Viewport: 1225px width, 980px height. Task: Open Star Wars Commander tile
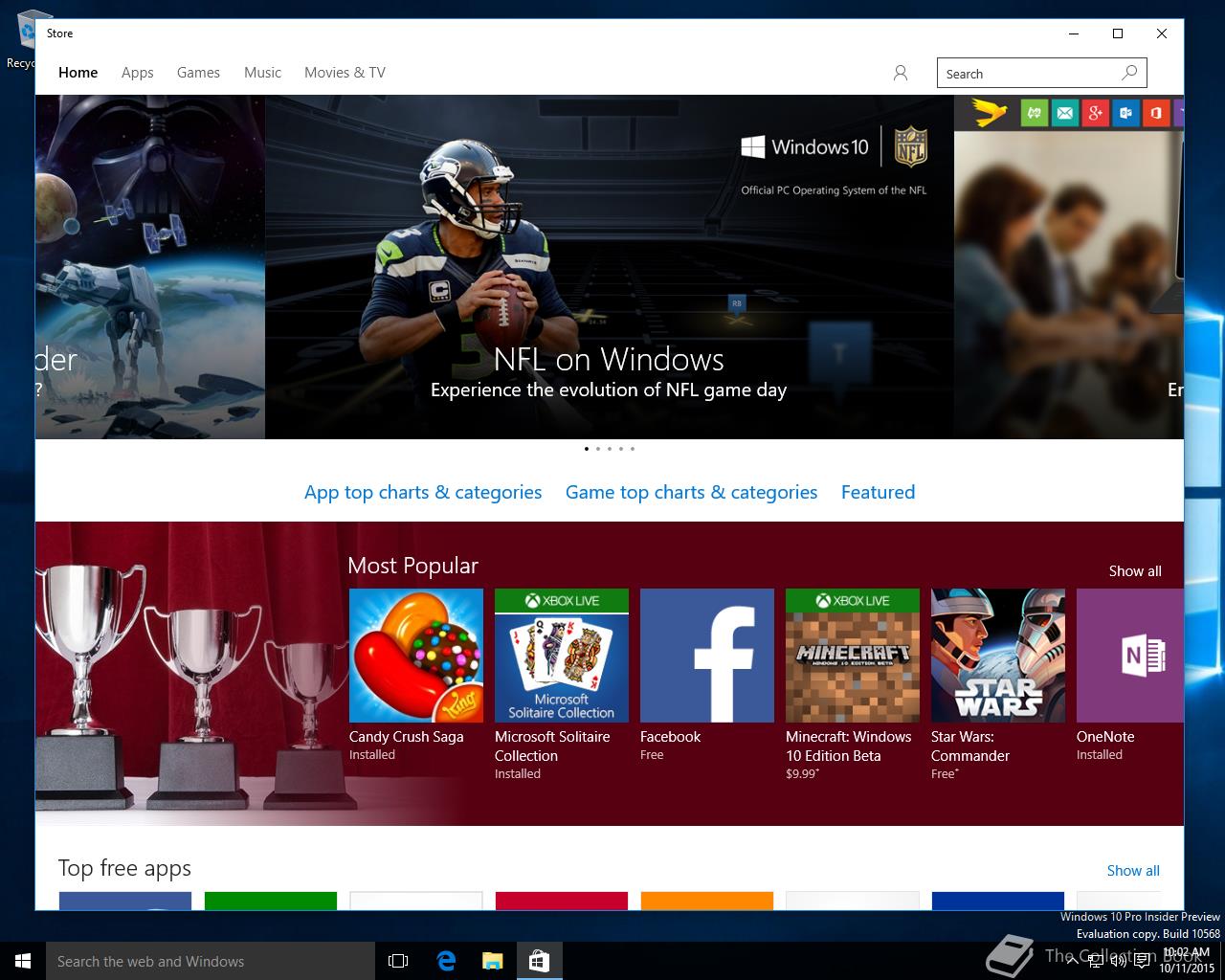coord(998,656)
